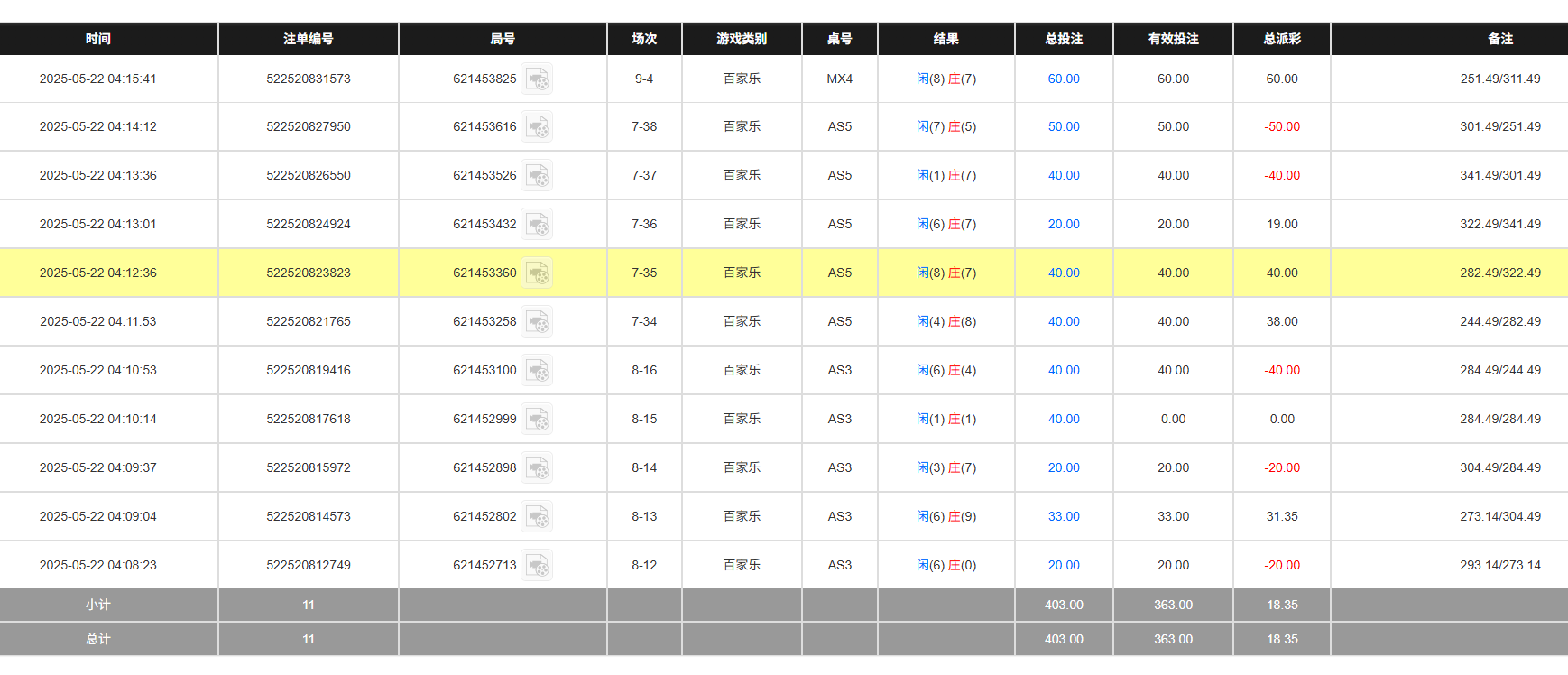Click replay icon for round 621452898

pyautogui.click(x=537, y=468)
